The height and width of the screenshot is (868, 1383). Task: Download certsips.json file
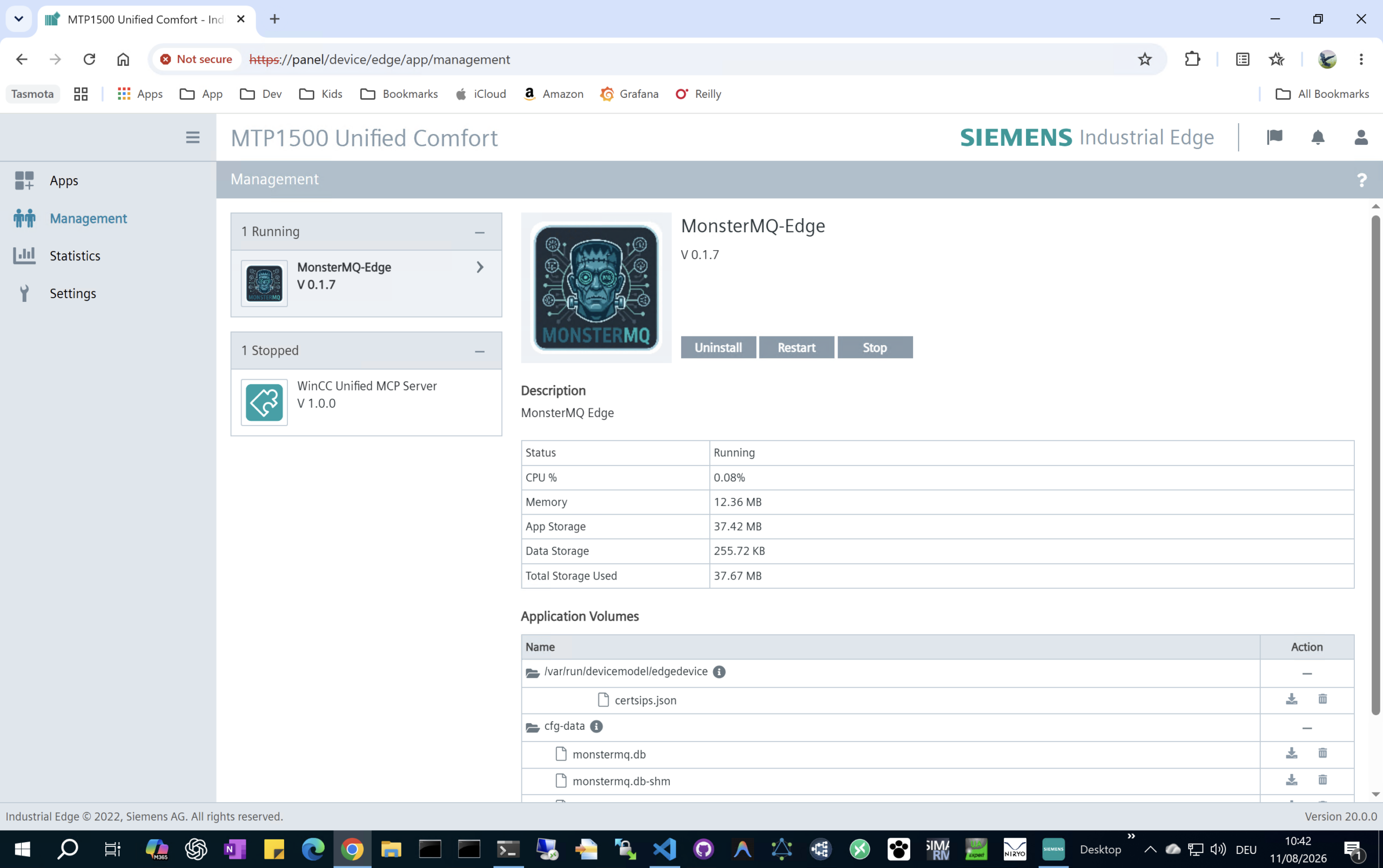(x=1291, y=698)
